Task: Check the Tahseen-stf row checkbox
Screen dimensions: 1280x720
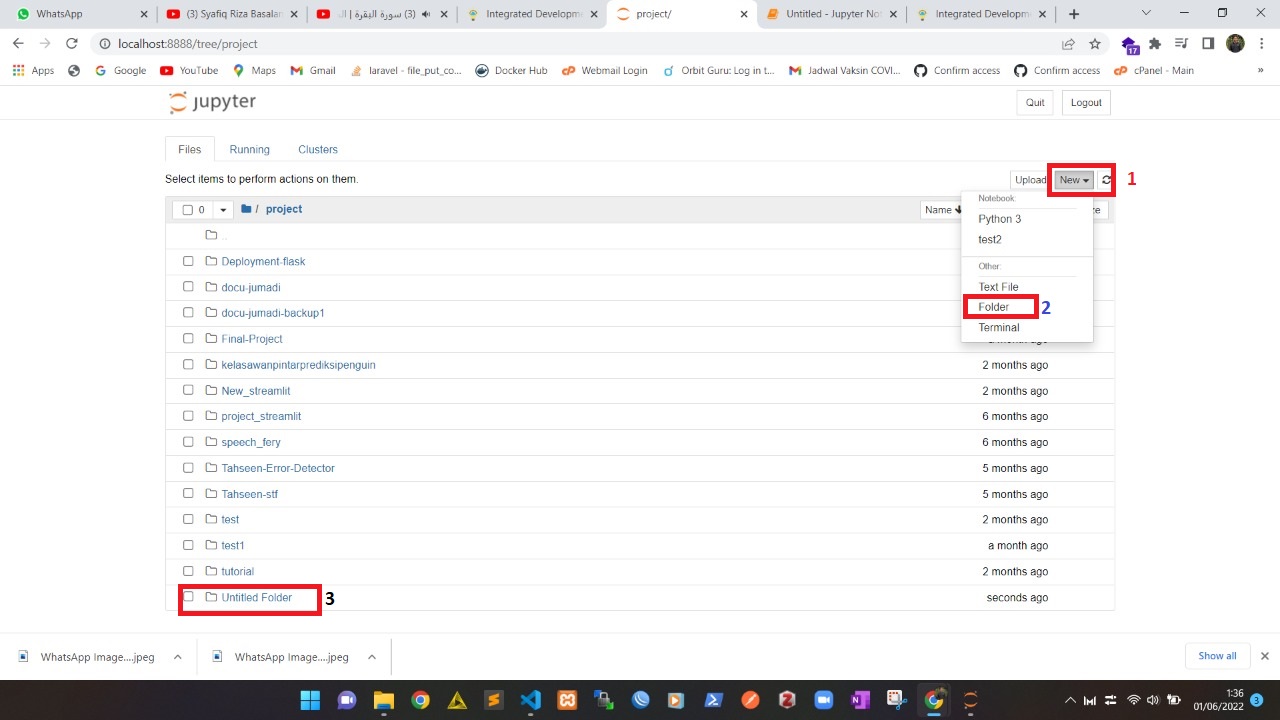Action: click(x=188, y=494)
